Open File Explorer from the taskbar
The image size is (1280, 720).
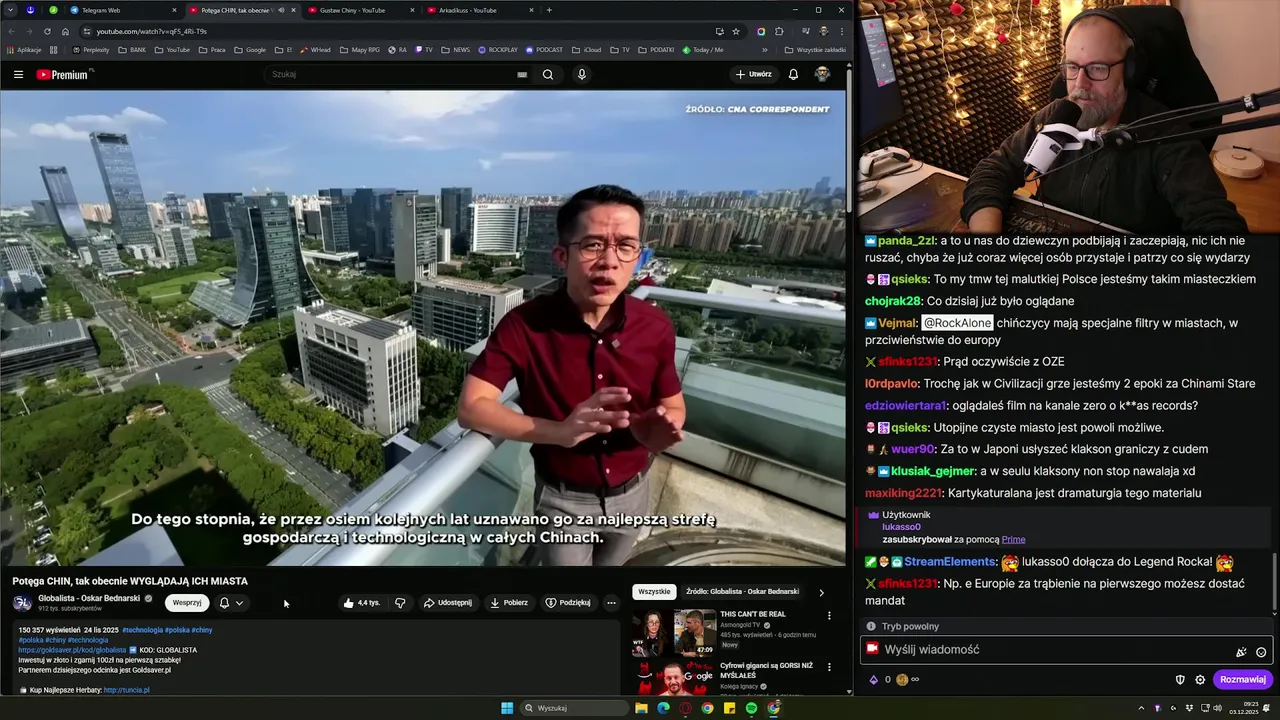[641, 708]
